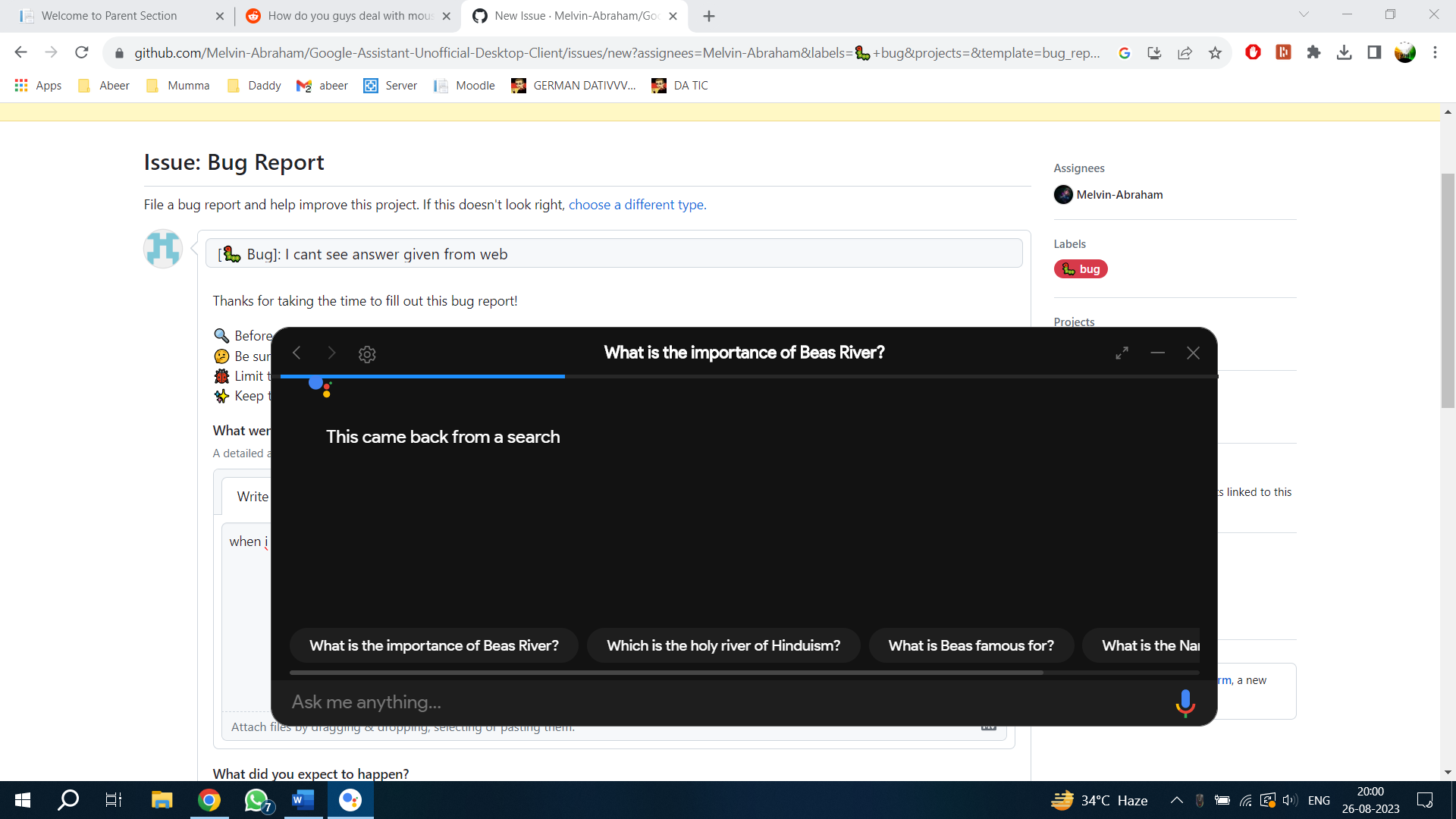Open Google Assistant from the taskbar
This screenshot has width=1456, height=819.
click(350, 800)
